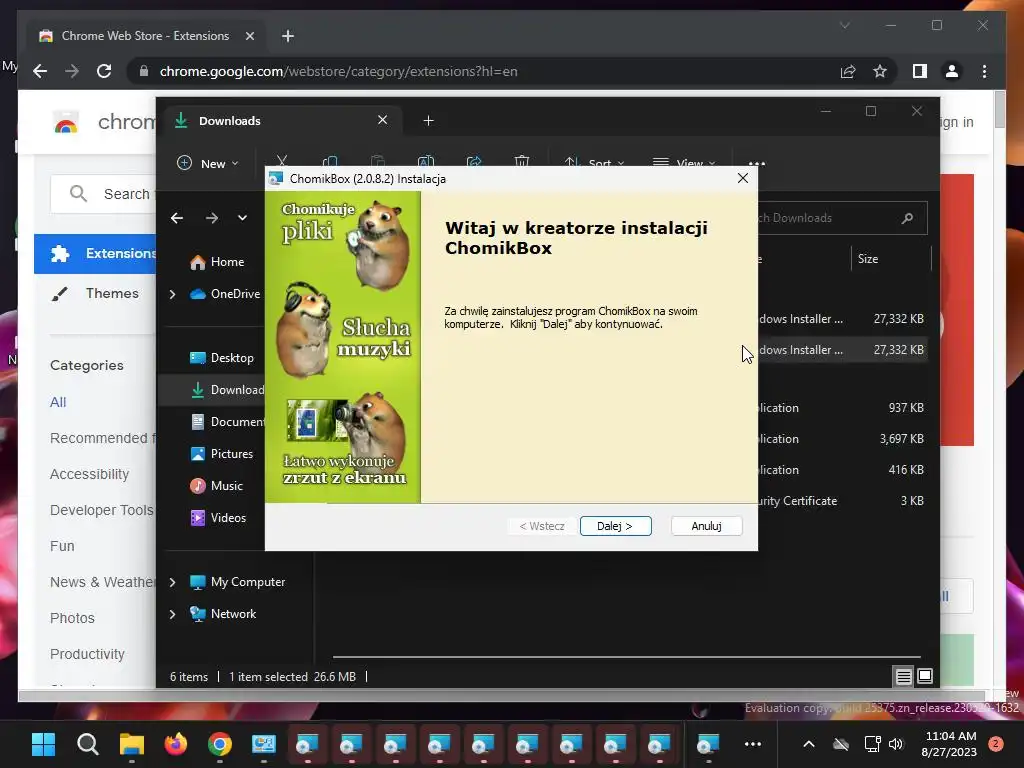Image resolution: width=1024 pixels, height=768 pixels.
Task: Expand the OneDrive tree node
Action: click(x=172, y=295)
